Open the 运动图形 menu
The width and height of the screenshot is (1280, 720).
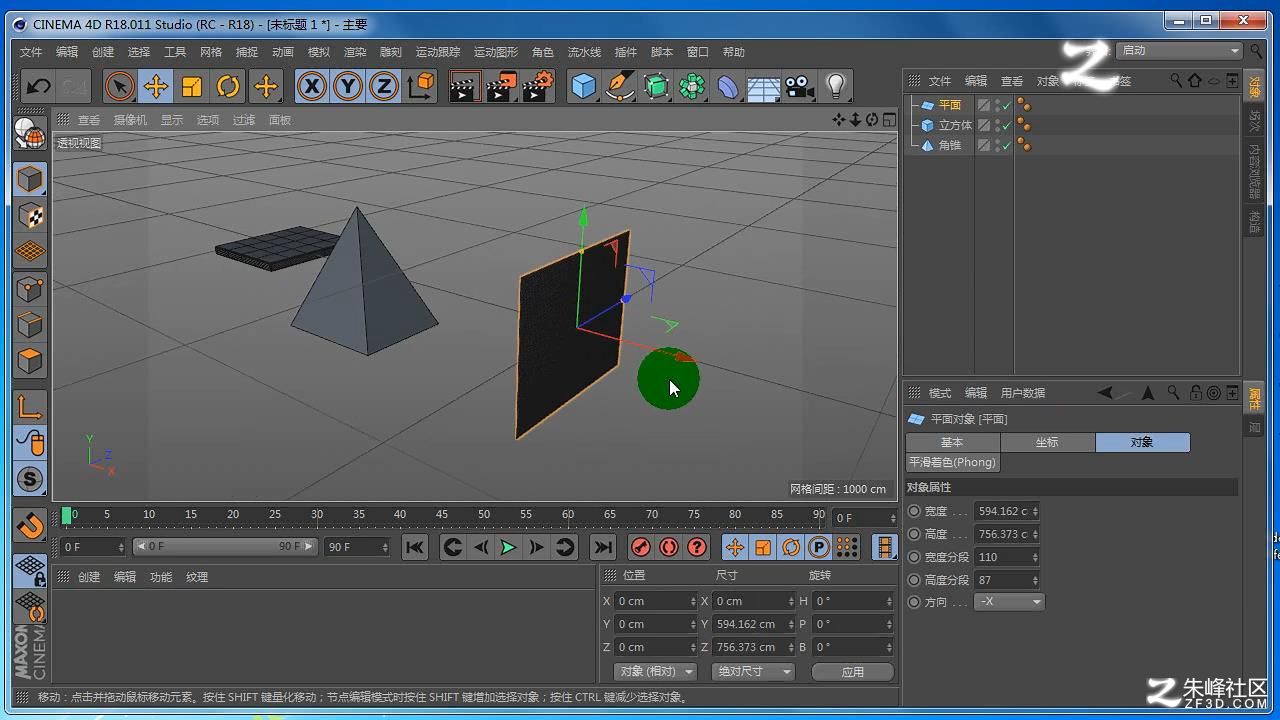[496, 52]
